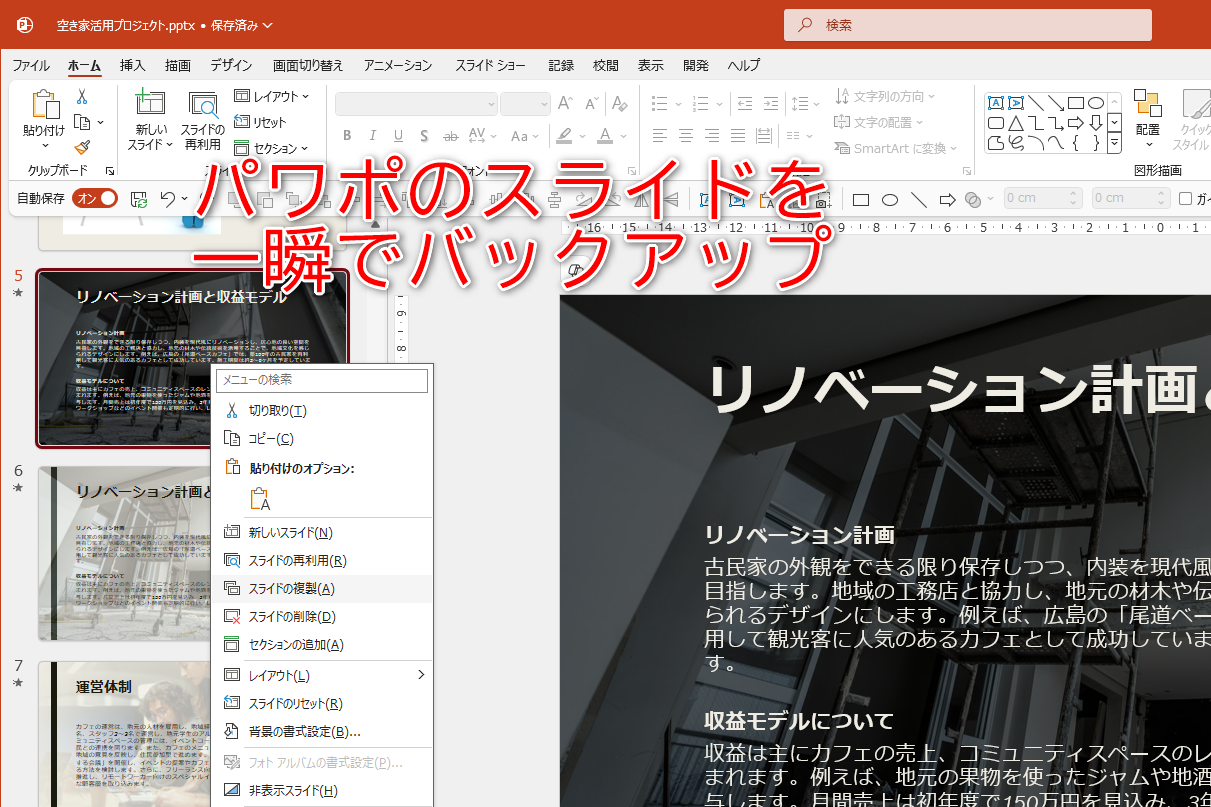
Task: Open the font color swatch
Action: click(x=605, y=135)
